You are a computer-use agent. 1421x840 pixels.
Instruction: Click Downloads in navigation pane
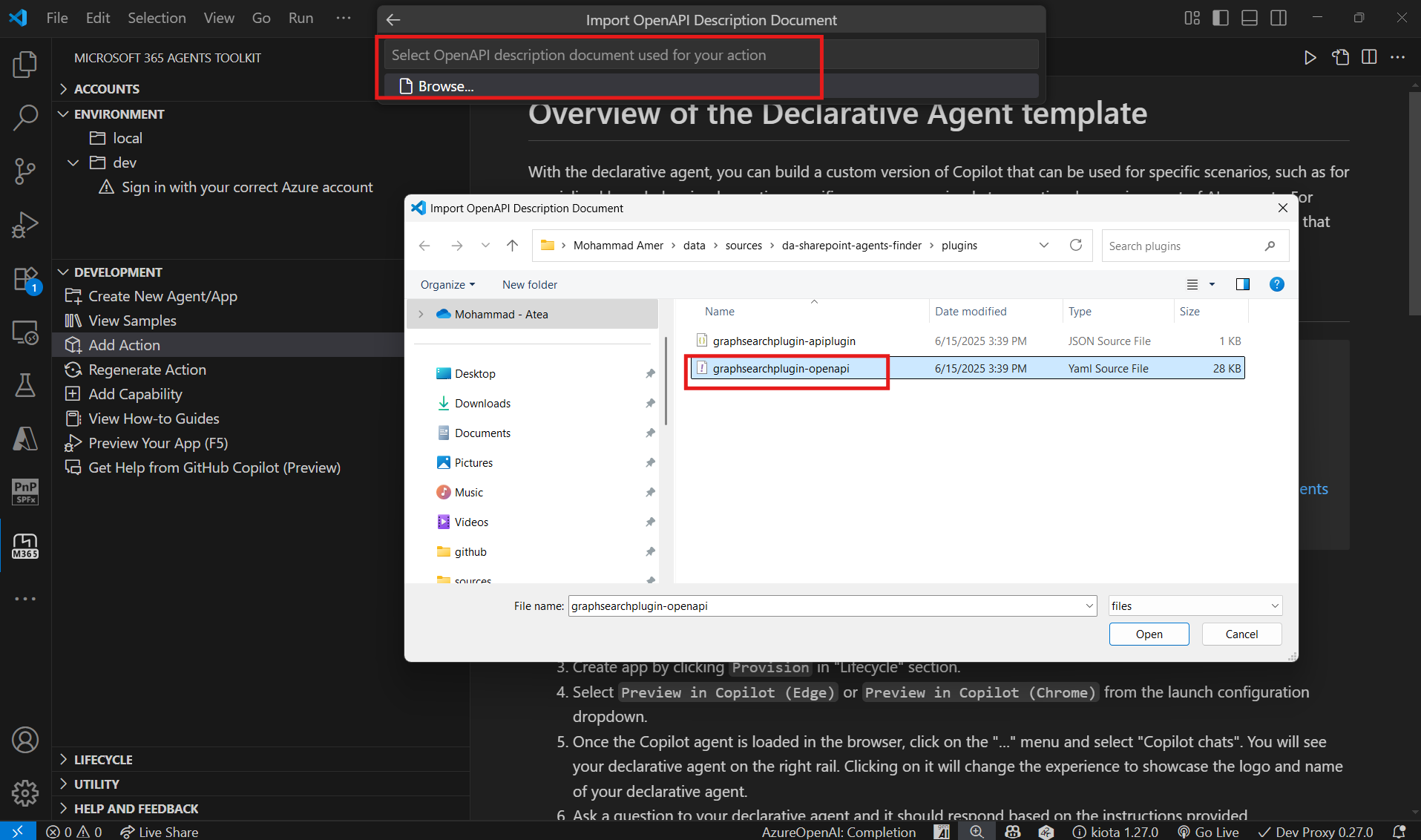coord(482,403)
